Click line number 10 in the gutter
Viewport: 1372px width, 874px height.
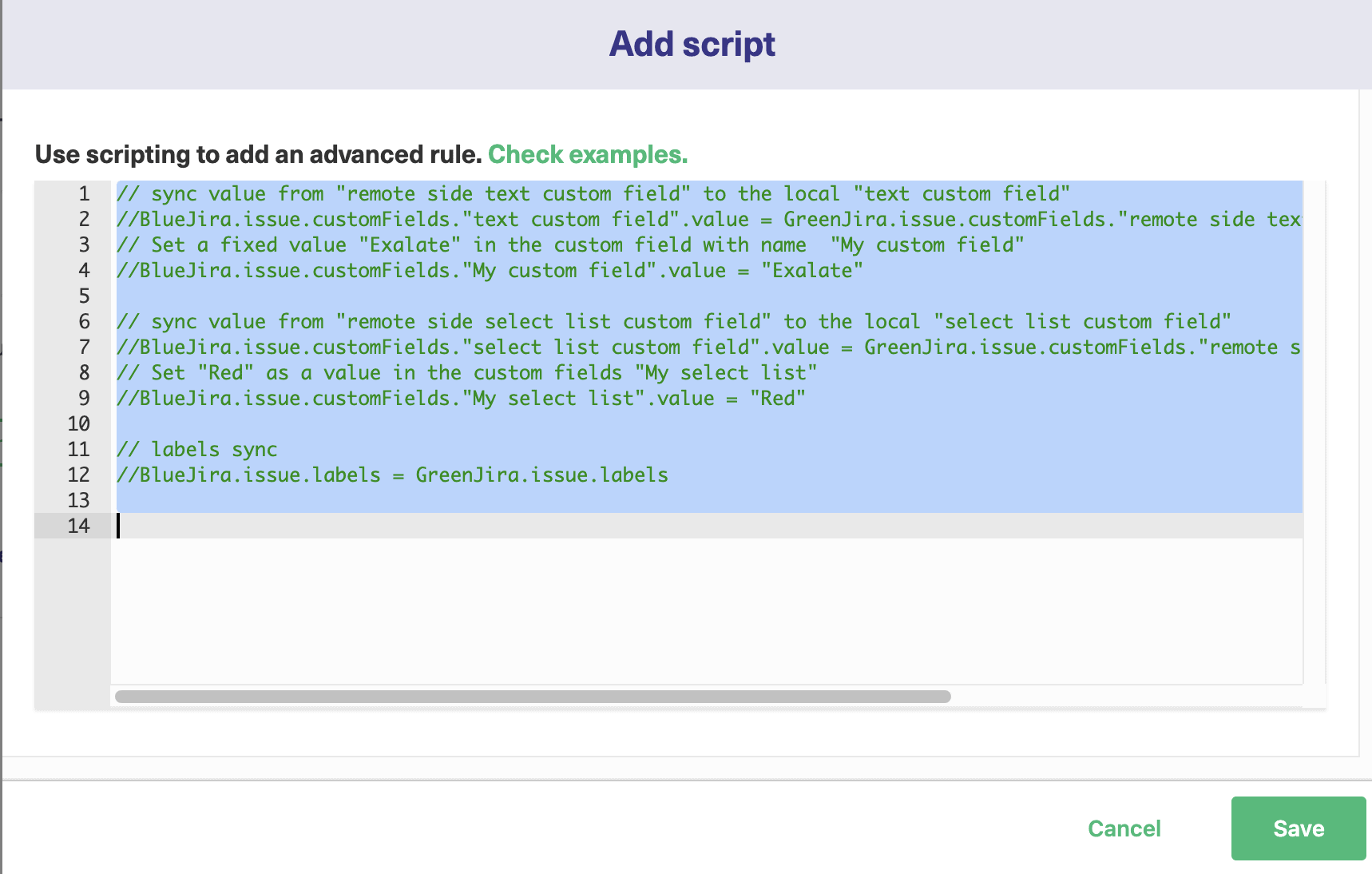pyautogui.click(x=79, y=423)
